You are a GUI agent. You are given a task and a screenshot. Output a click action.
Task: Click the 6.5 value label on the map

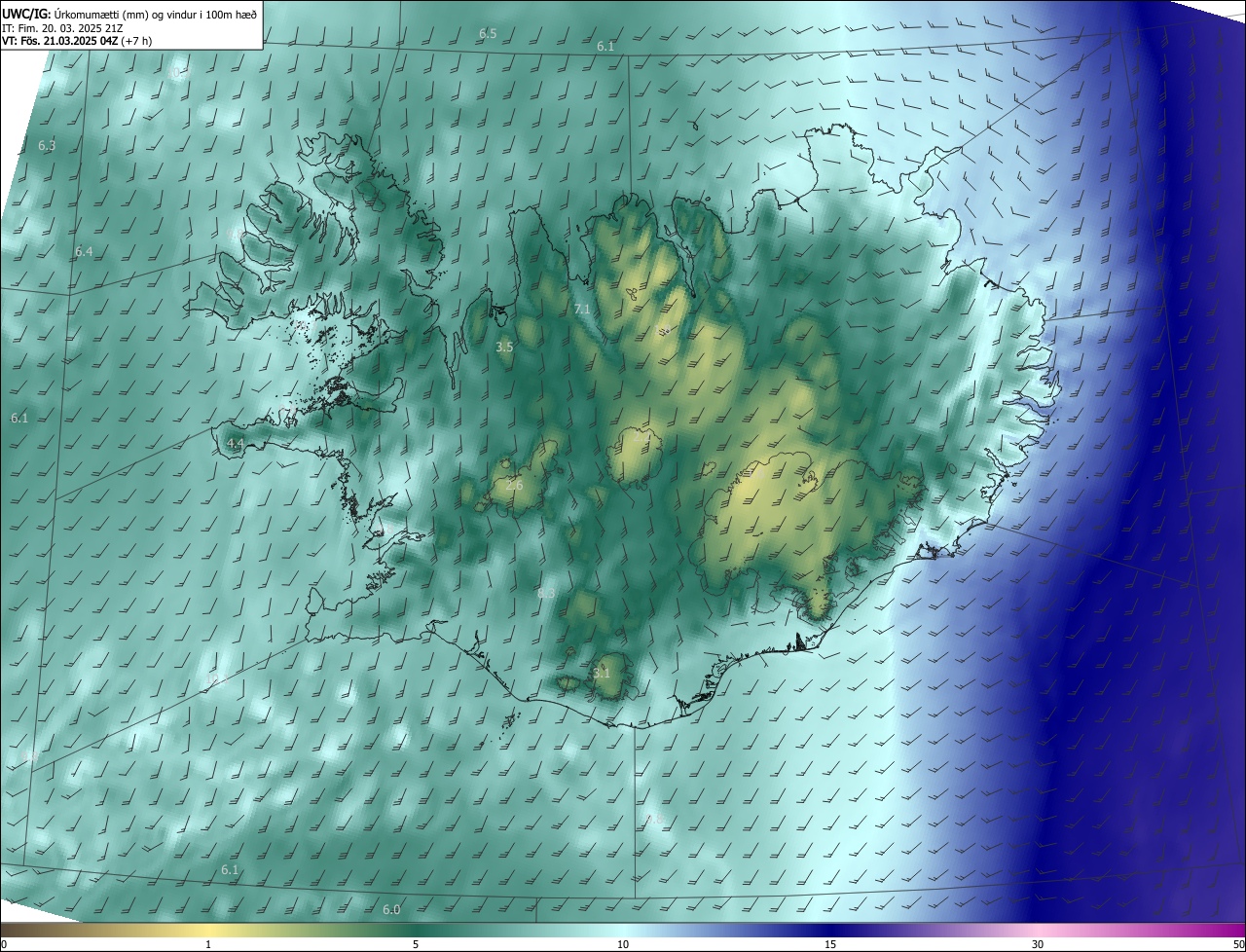(x=488, y=34)
